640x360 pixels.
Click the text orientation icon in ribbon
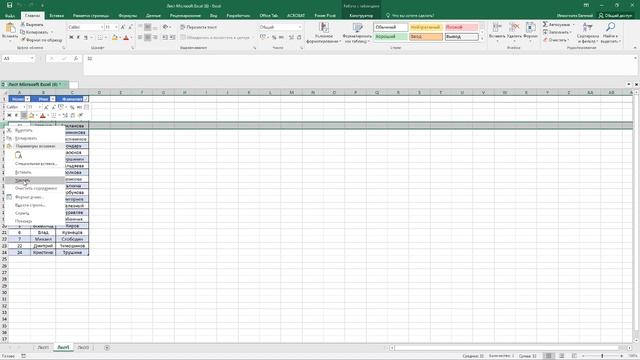166,27
